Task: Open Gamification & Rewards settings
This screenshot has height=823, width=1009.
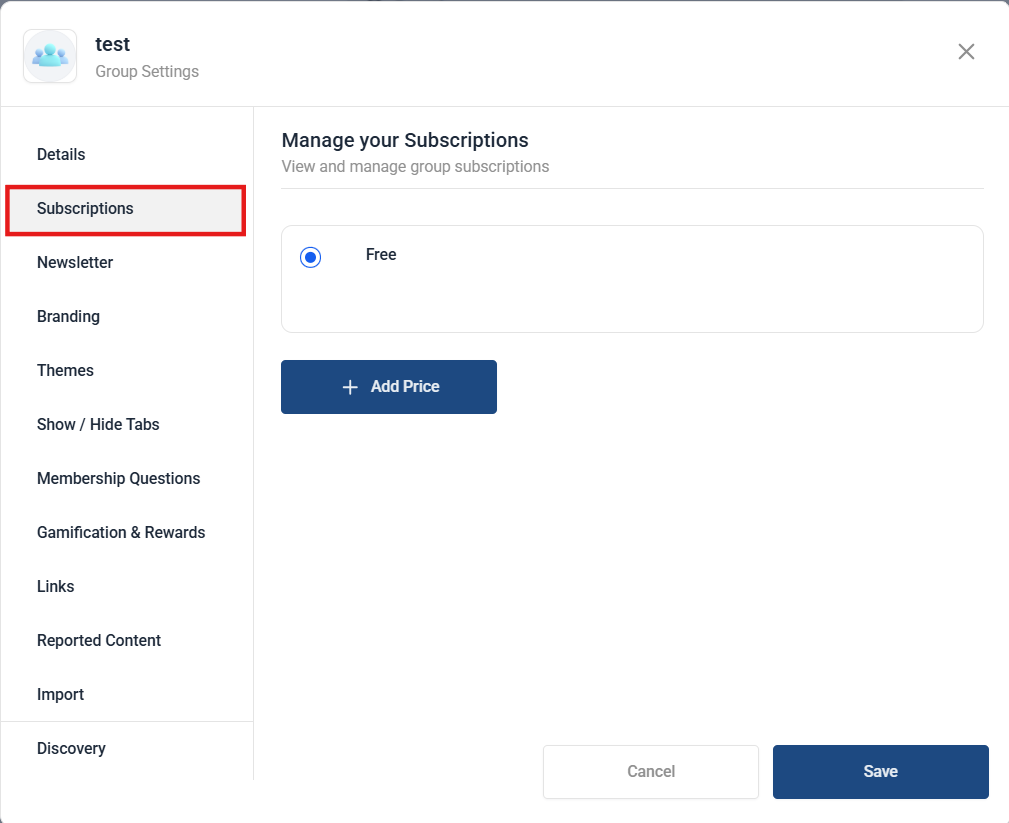Action: (121, 533)
